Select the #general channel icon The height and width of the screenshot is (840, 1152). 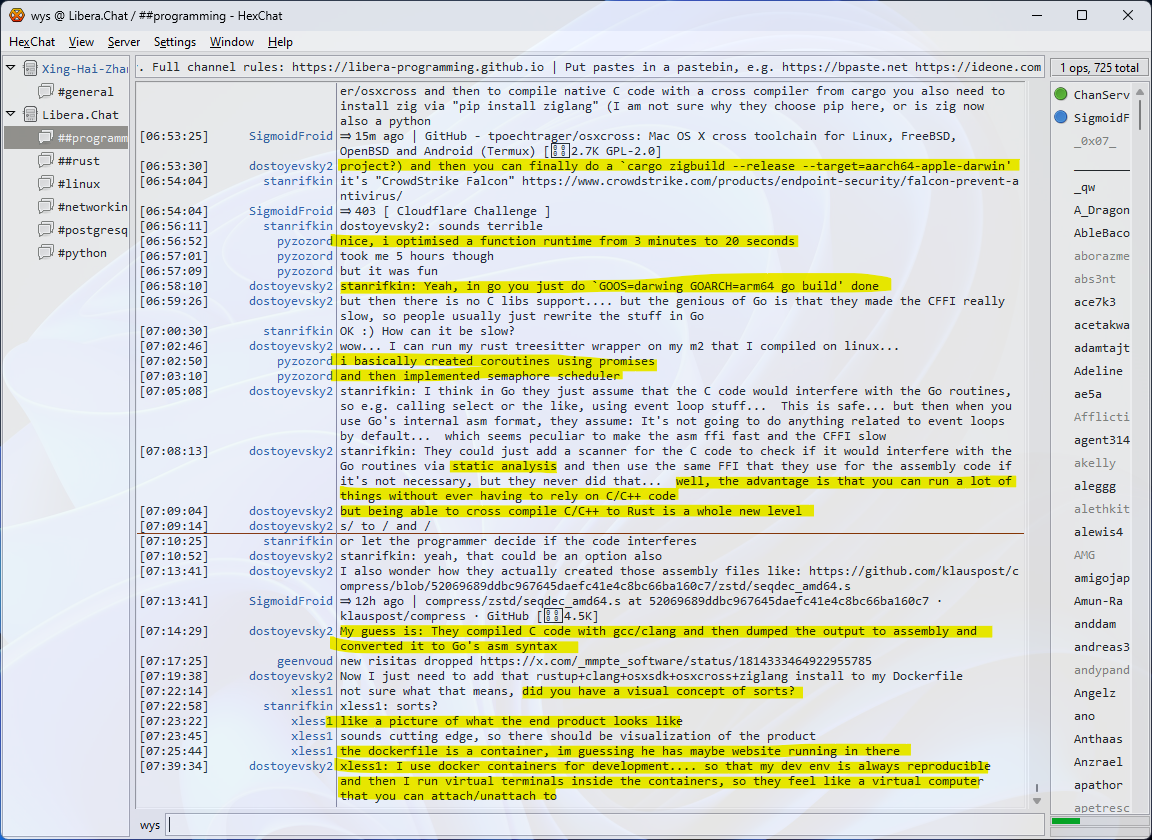point(45,92)
